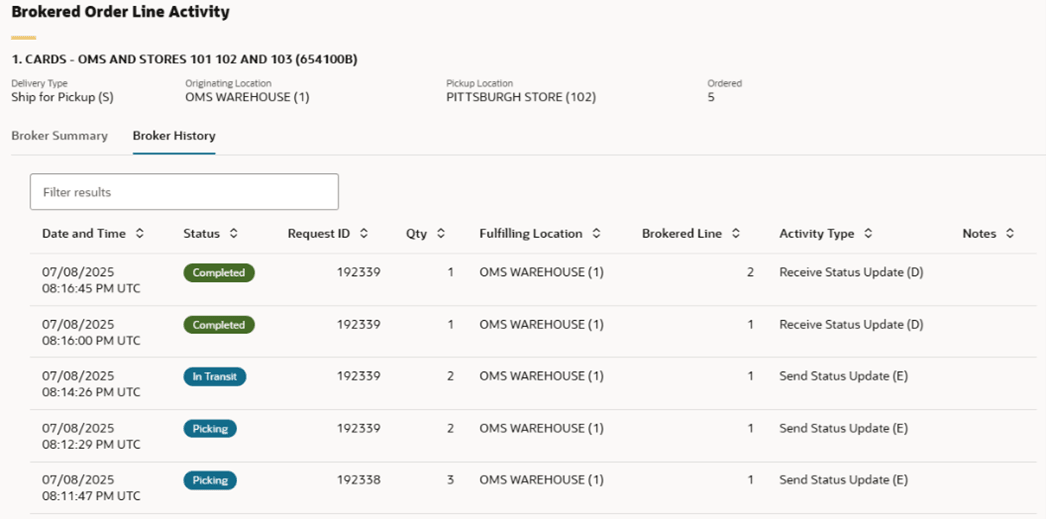Click Send Status Update (E) in In Transit row
The image size is (1046, 519).
click(843, 376)
